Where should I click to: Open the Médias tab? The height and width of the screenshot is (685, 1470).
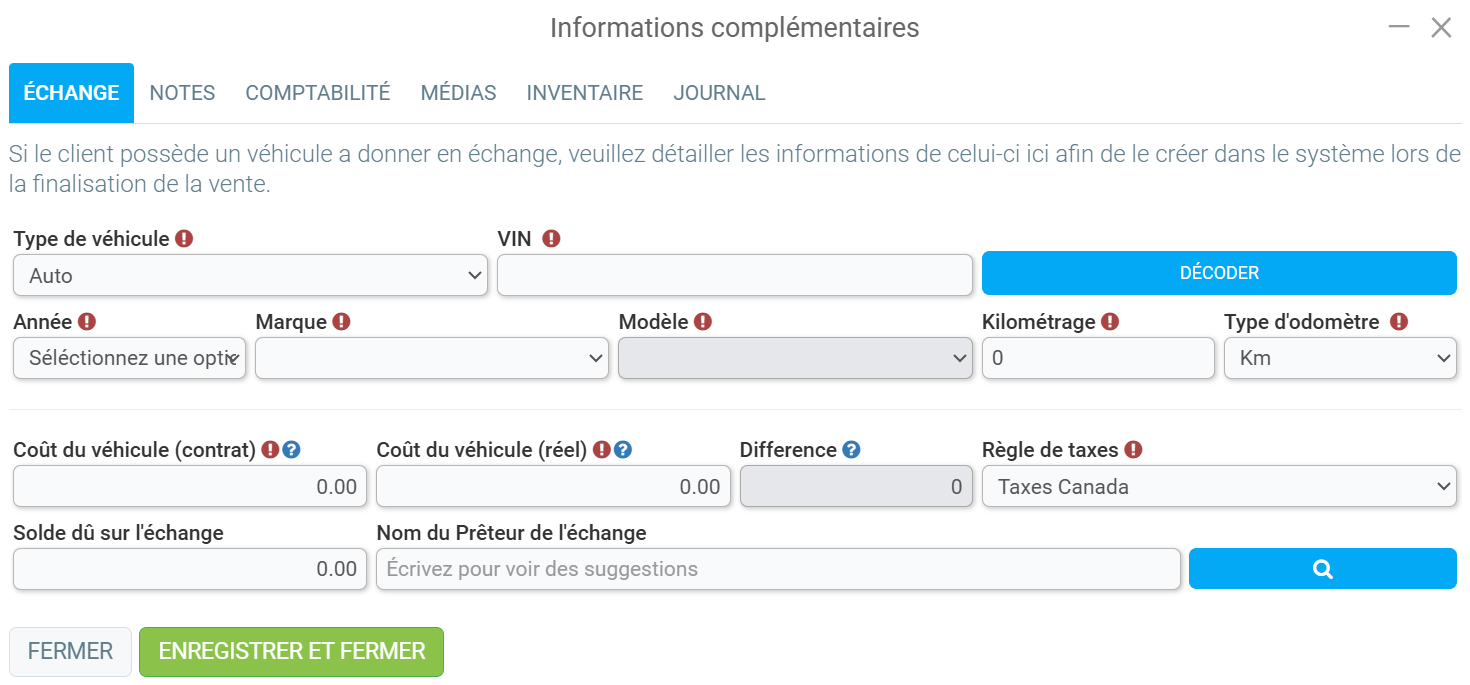(458, 93)
